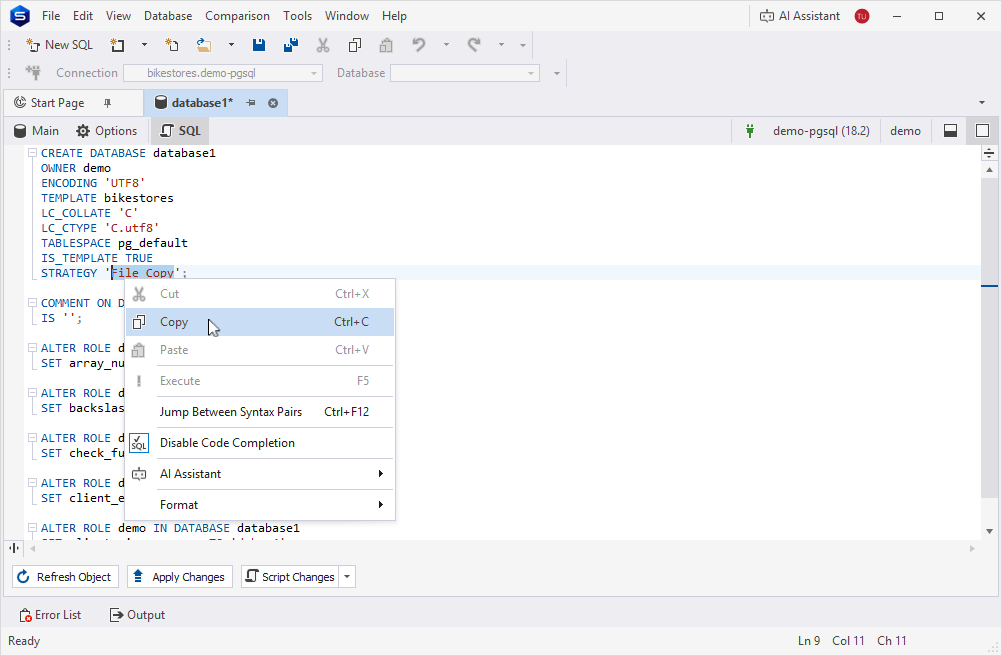Image resolution: width=1002 pixels, height=656 pixels.
Task: Click the dbForge Studio logo icon
Action: (20, 16)
